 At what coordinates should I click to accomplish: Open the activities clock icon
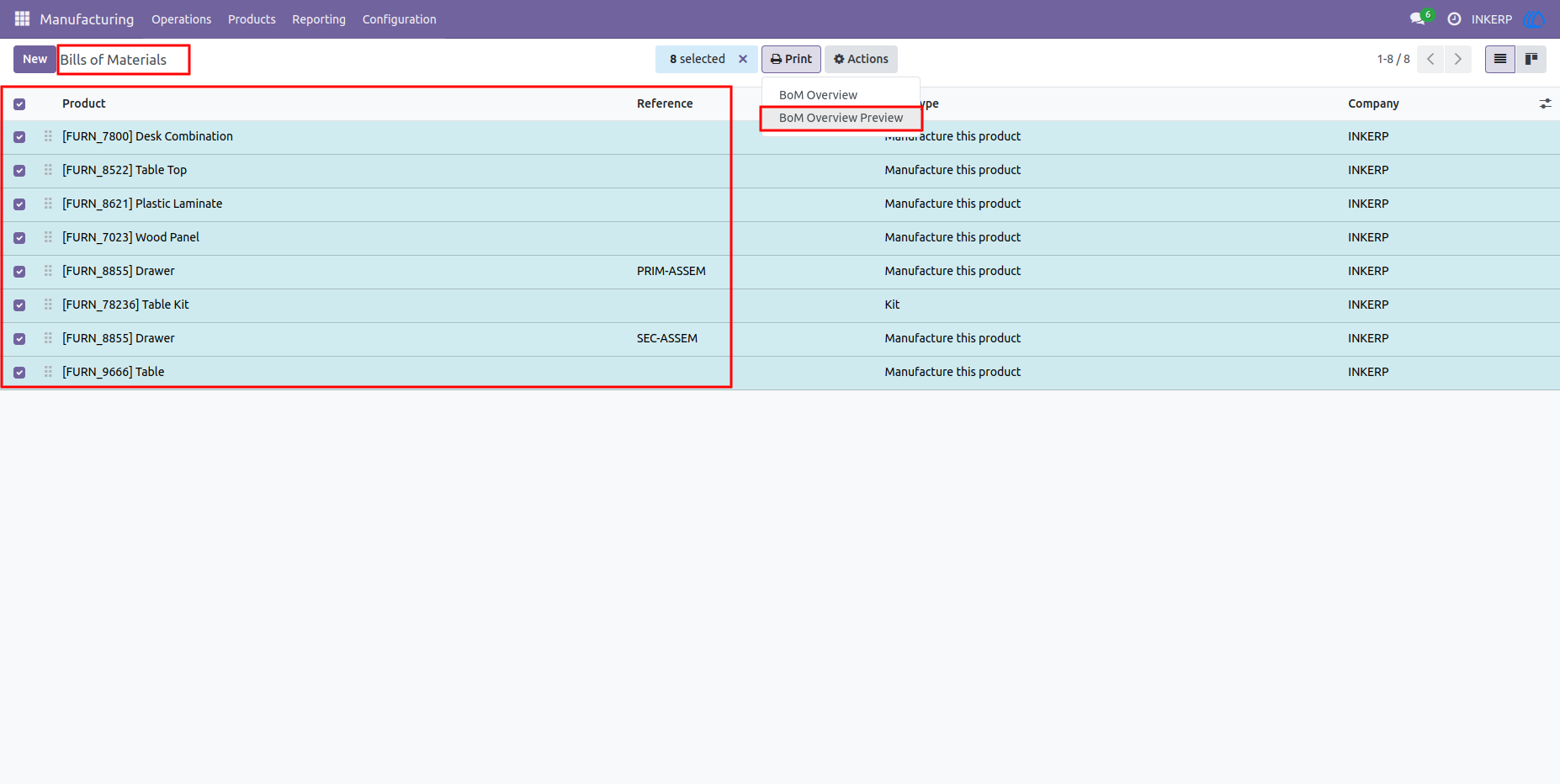[1454, 19]
